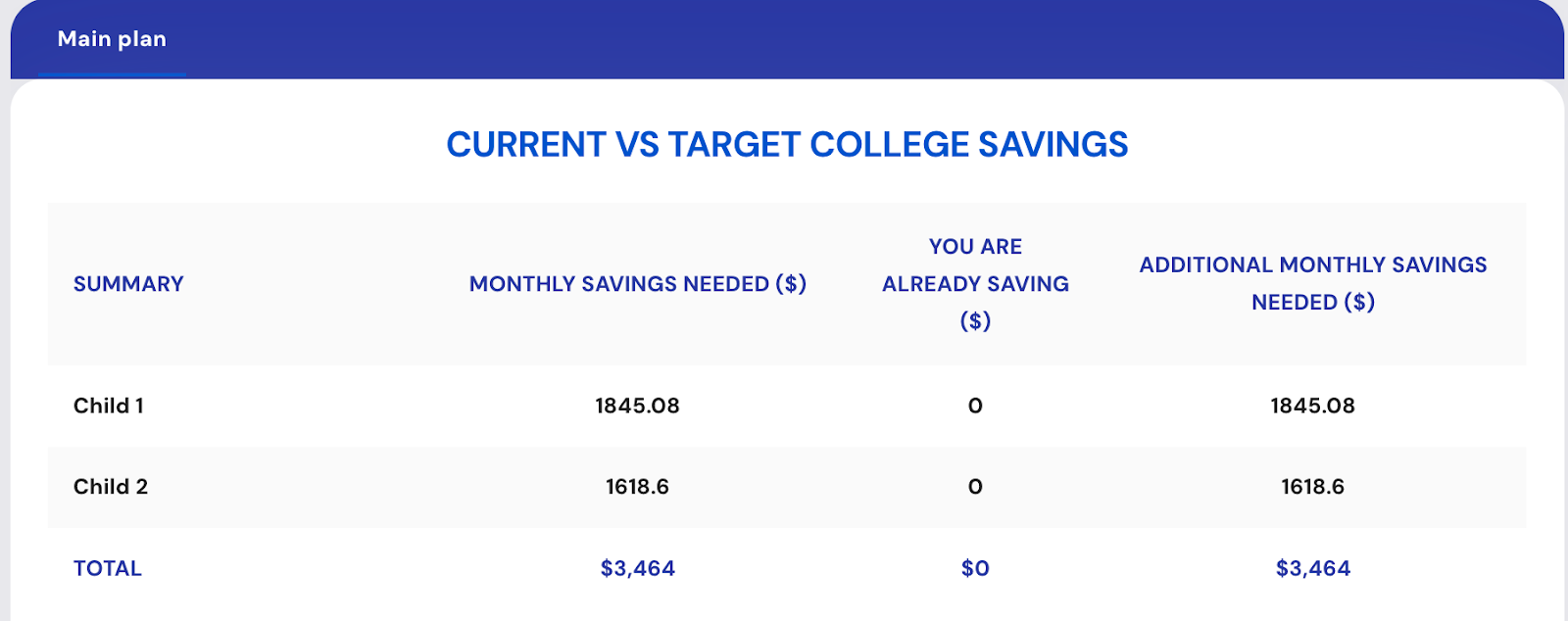The height and width of the screenshot is (621, 1568).
Task: Select the SUMMARY column header
Action: pos(128,284)
